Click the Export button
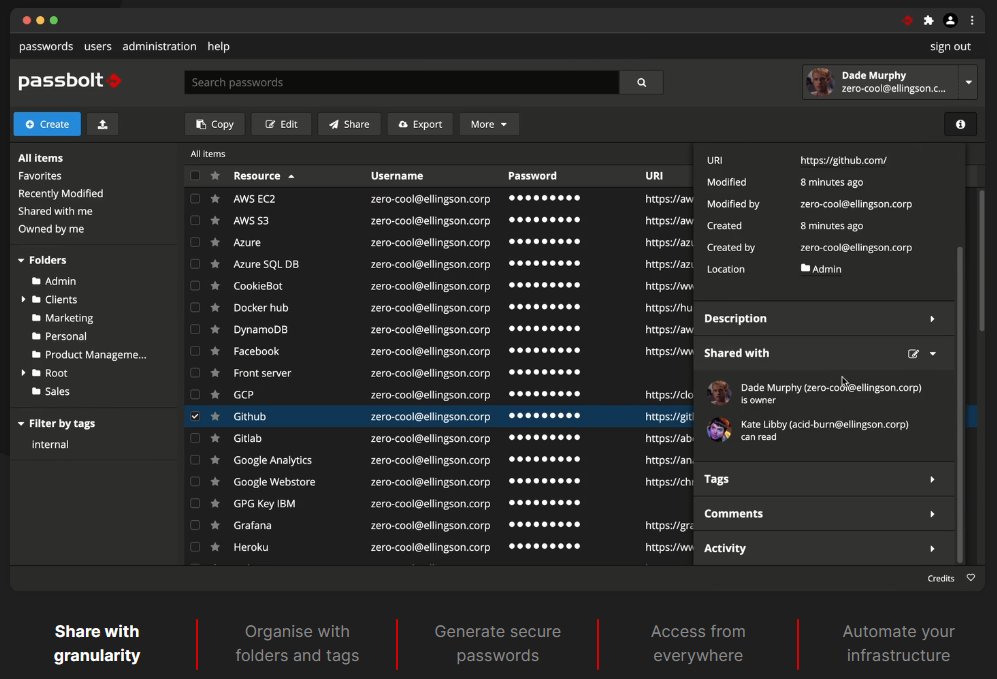 click(420, 124)
